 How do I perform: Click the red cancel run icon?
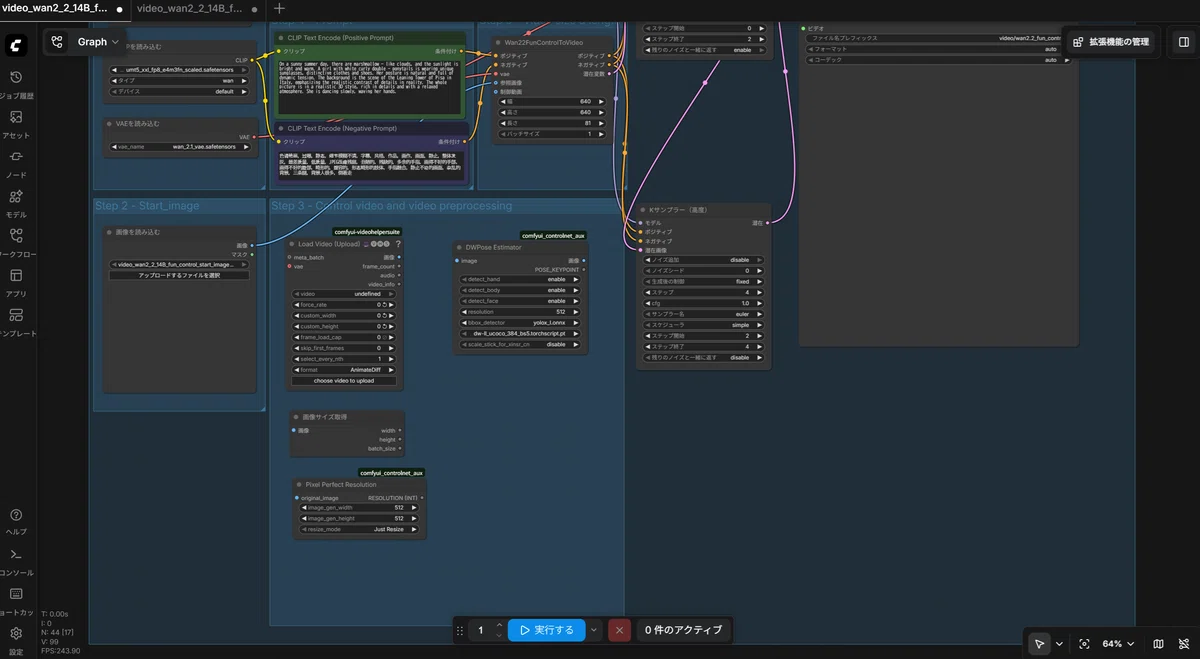(619, 630)
